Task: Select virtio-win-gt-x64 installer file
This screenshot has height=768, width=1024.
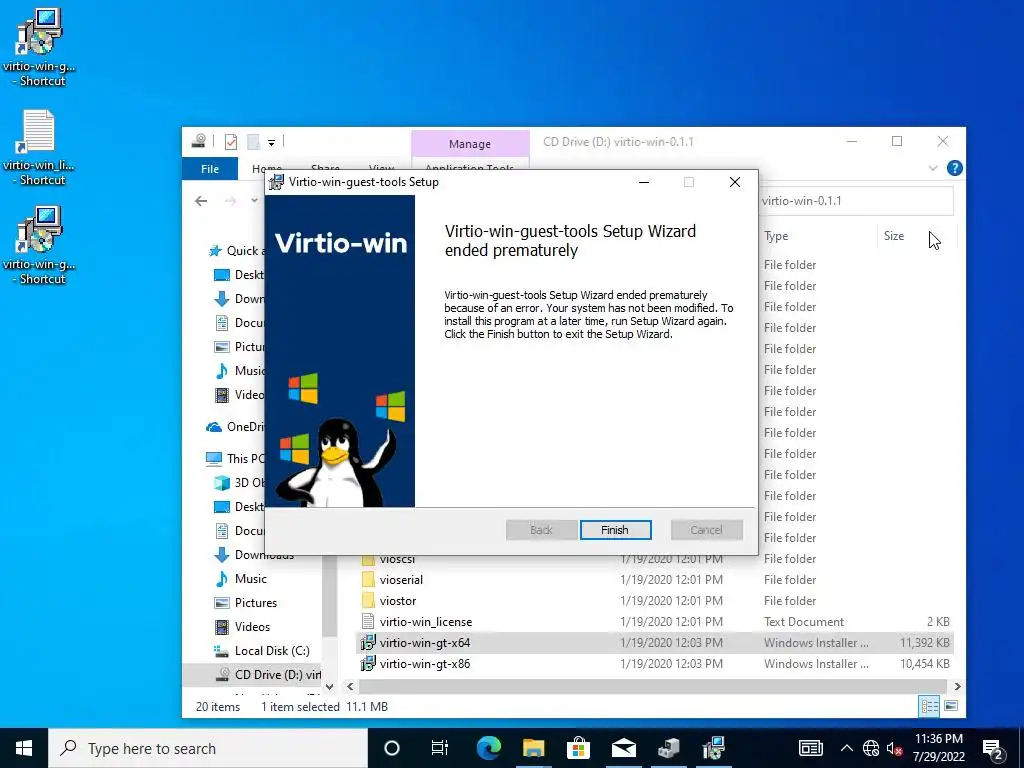Action: point(655,643)
